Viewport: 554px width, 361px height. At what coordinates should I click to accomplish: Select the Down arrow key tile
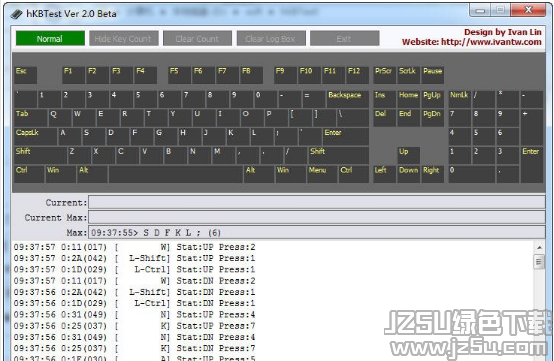(x=408, y=174)
